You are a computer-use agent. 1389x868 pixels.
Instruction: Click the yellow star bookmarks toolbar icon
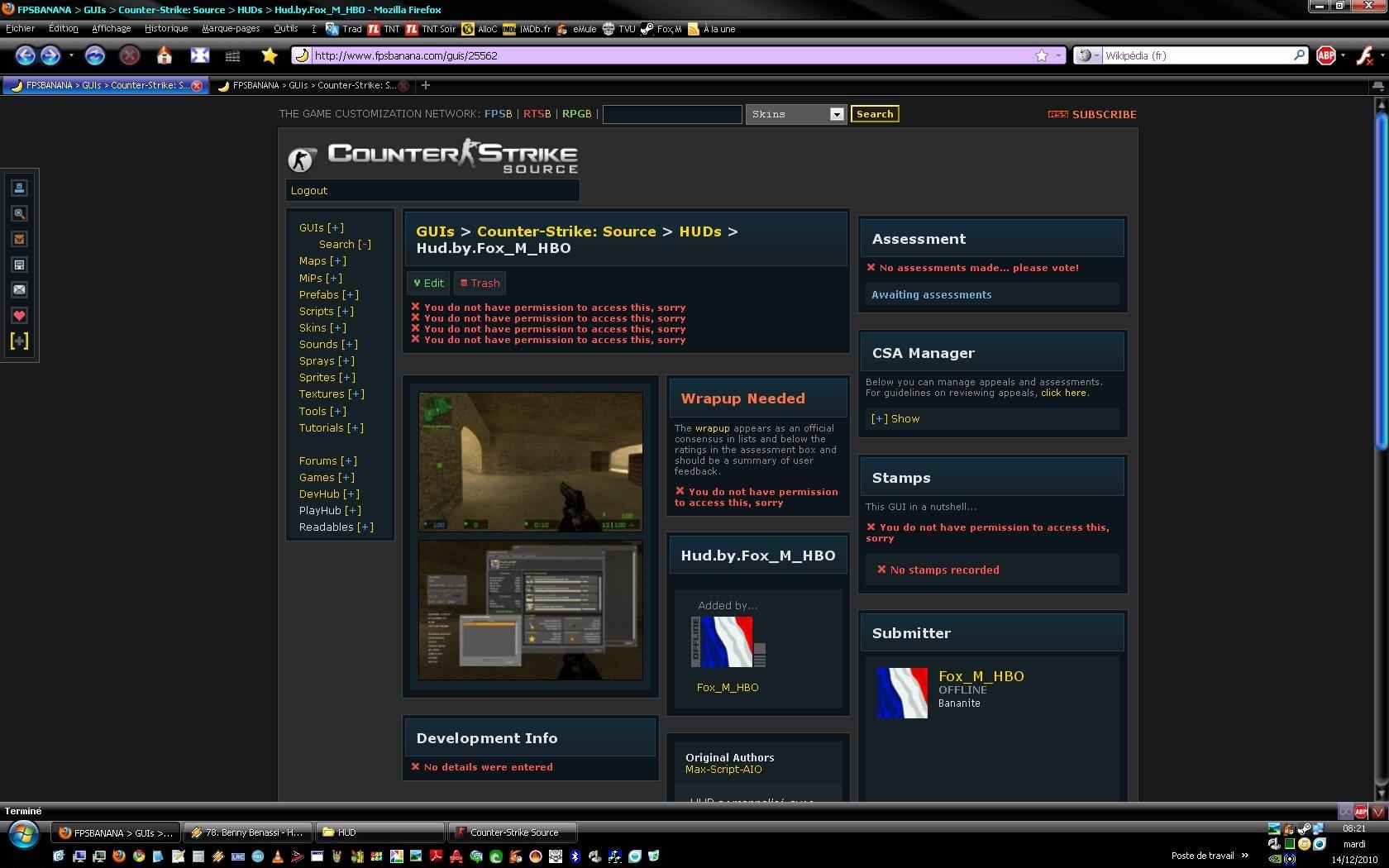point(269,55)
